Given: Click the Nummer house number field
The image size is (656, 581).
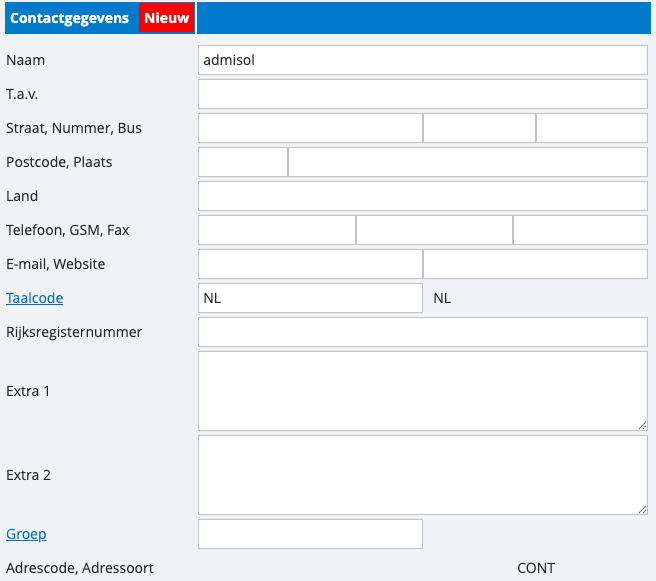Looking at the screenshot, I should tap(479, 128).
